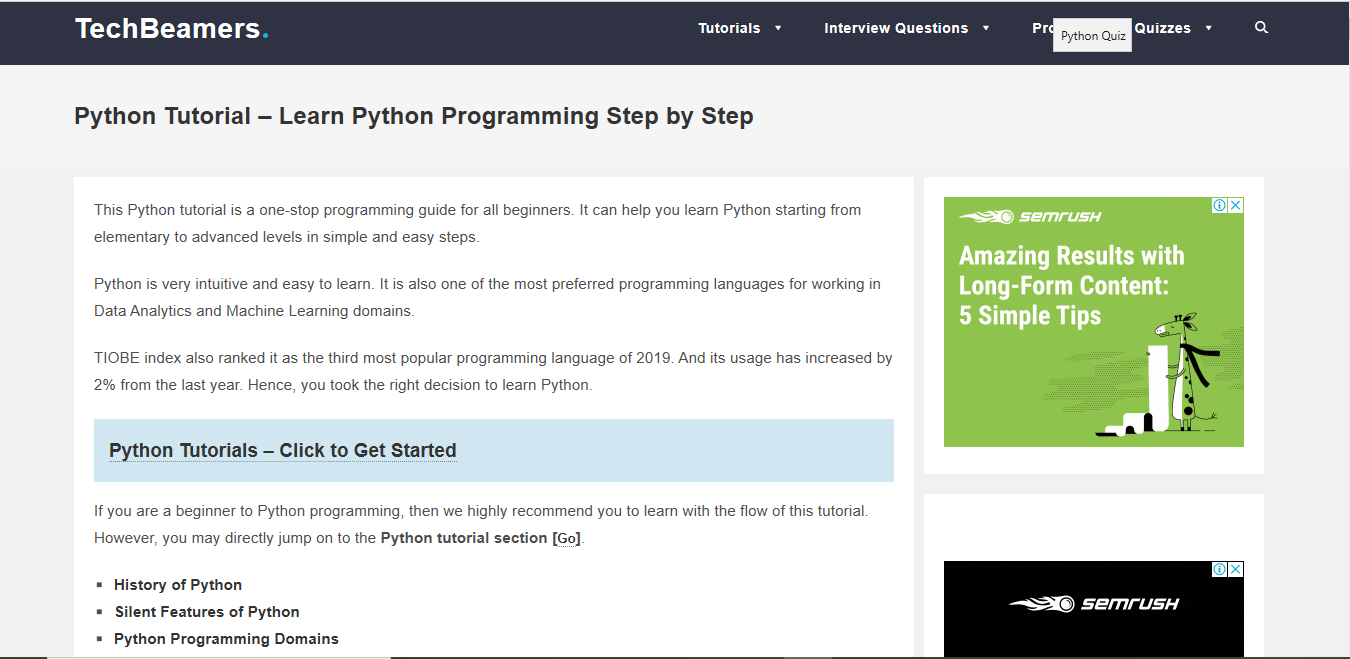The image size is (1350, 659).
Task: Click 'Python Programming Domains' in the list
Action: [x=226, y=638]
